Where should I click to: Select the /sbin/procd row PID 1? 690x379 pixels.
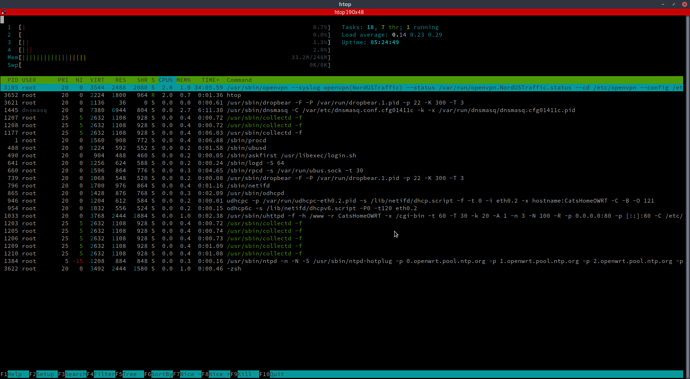click(x=341, y=140)
